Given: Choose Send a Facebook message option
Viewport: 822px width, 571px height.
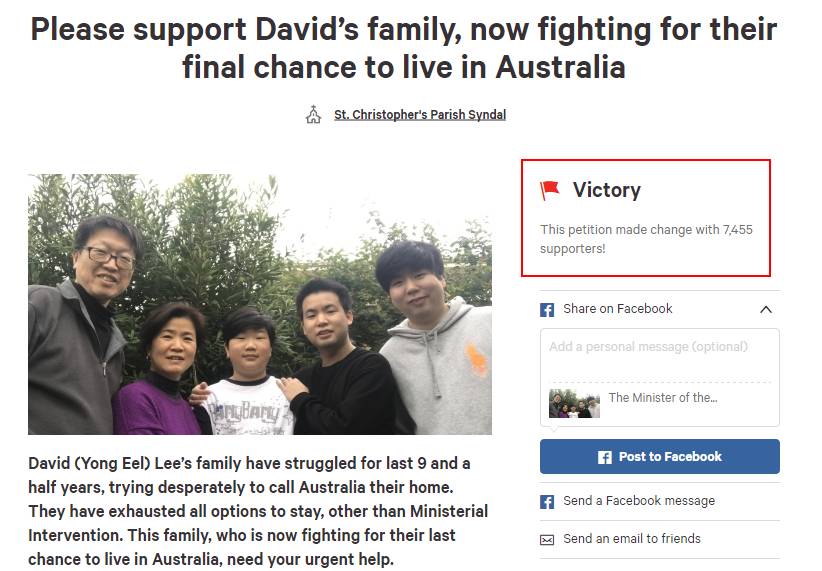Looking at the screenshot, I should pyautogui.click(x=639, y=501).
